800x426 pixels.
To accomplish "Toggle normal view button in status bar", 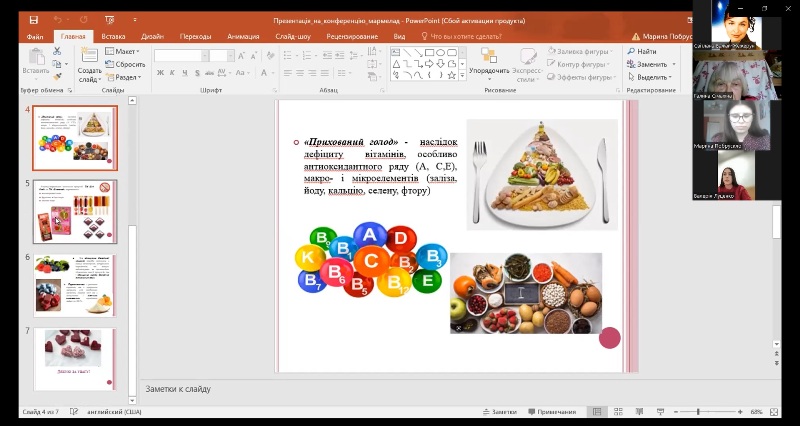I will 597,411.
